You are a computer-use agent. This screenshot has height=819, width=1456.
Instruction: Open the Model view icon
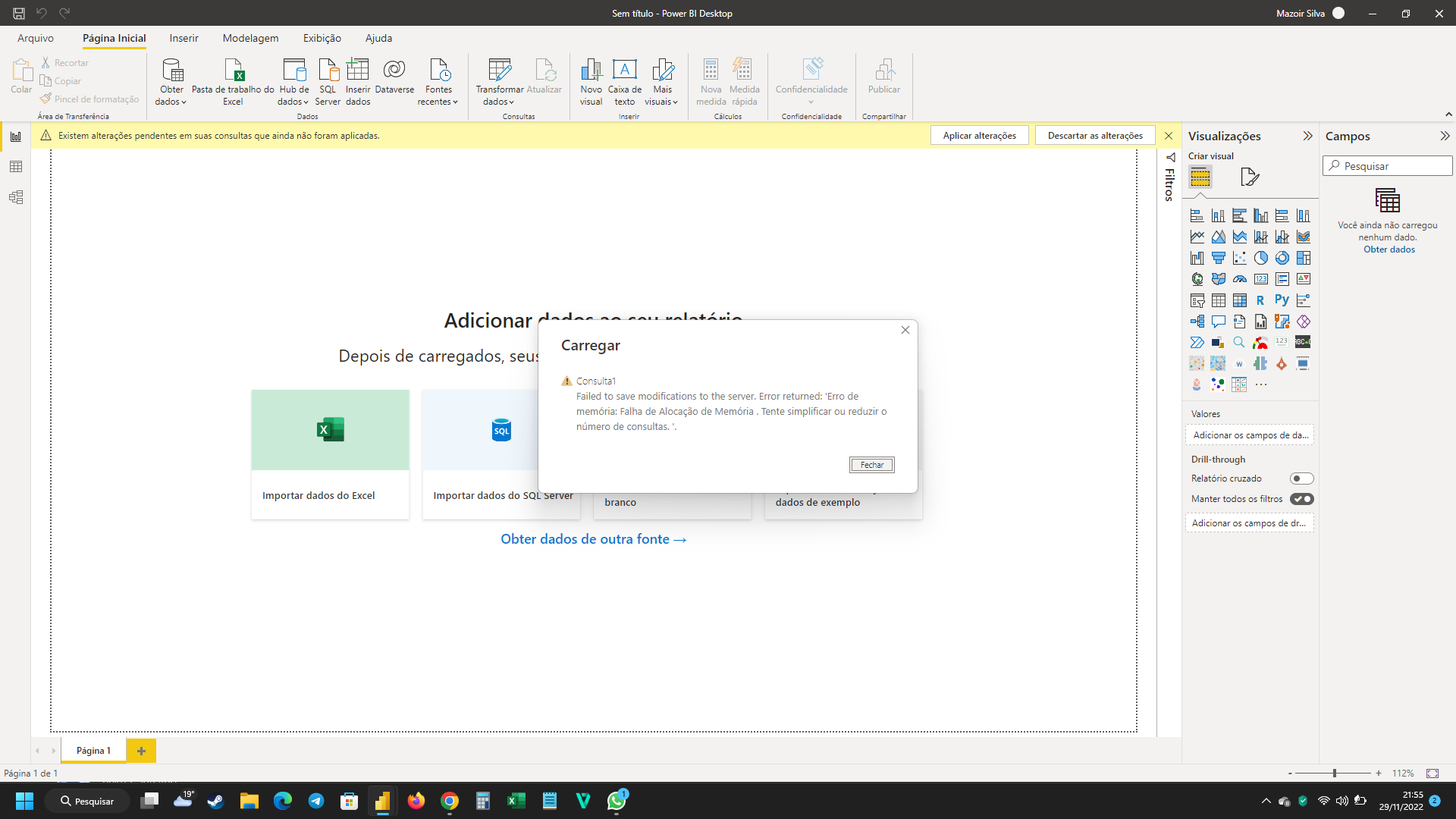(16, 197)
